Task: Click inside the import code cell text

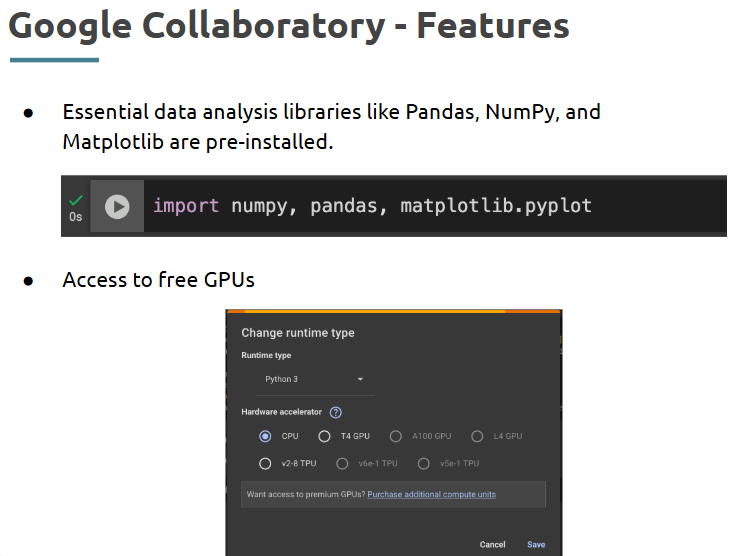Action: point(372,206)
